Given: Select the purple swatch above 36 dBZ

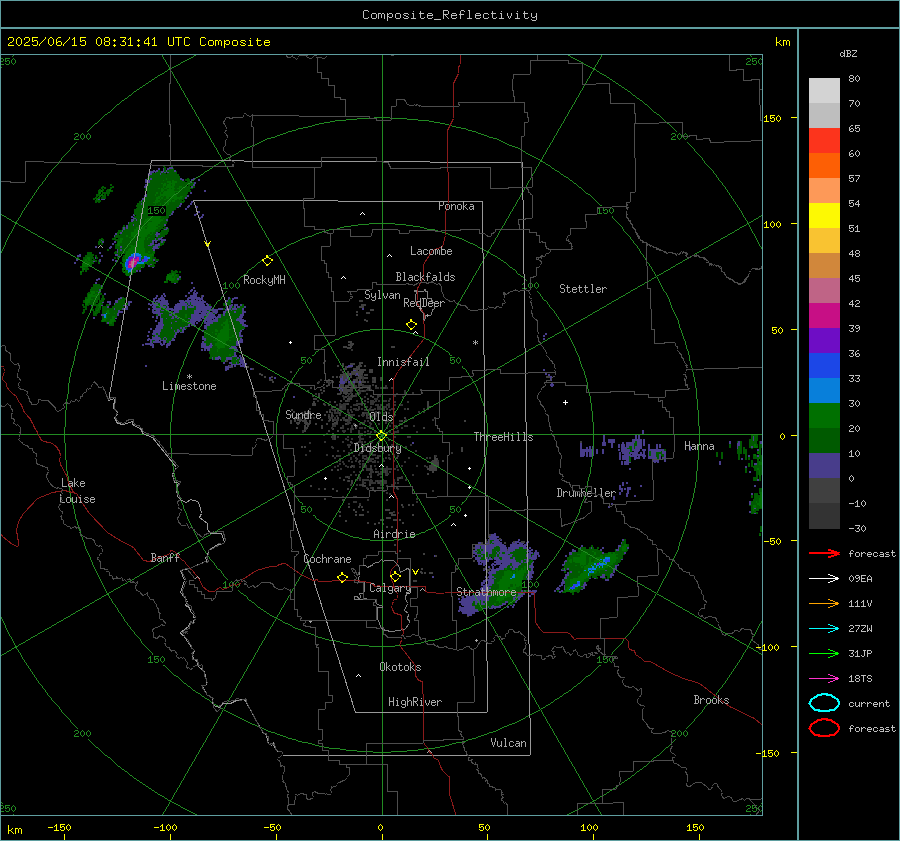Looking at the screenshot, I should pos(824,341).
